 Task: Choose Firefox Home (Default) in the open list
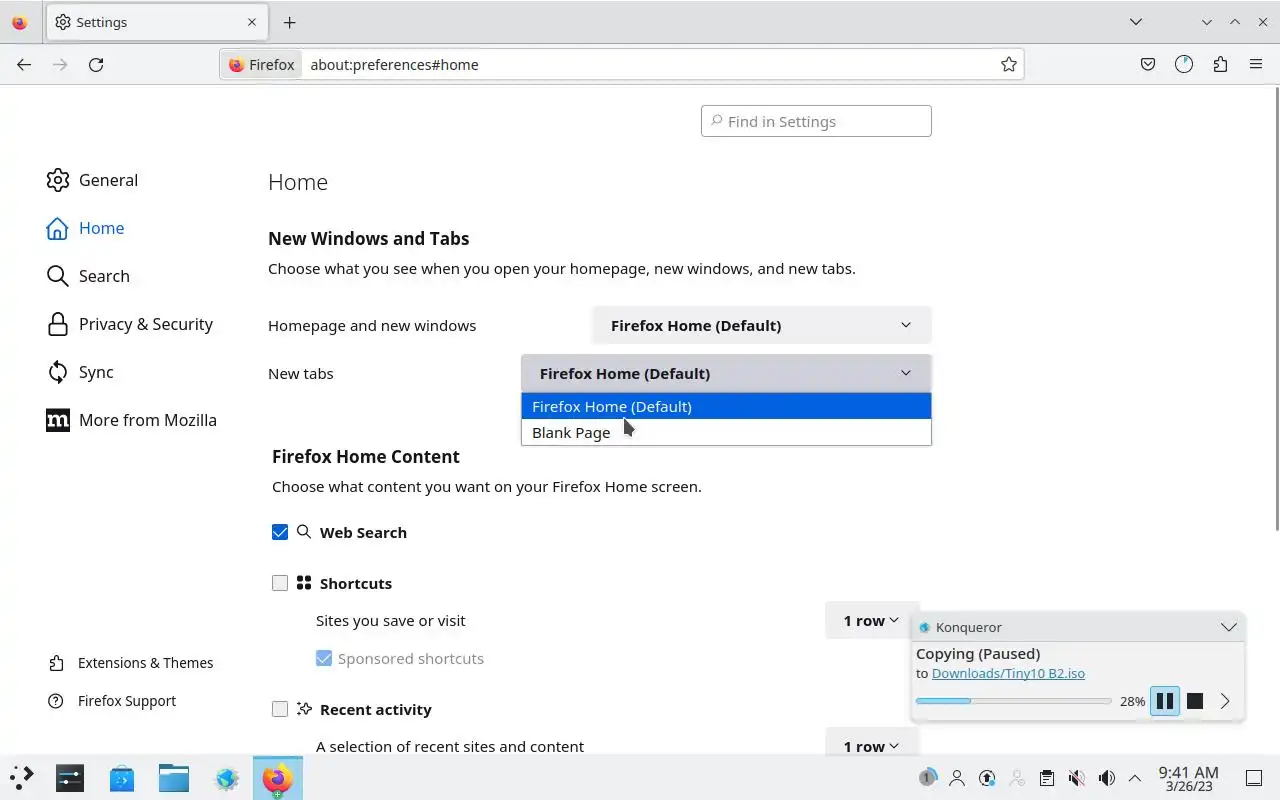pyautogui.click(x=726, y=406)
